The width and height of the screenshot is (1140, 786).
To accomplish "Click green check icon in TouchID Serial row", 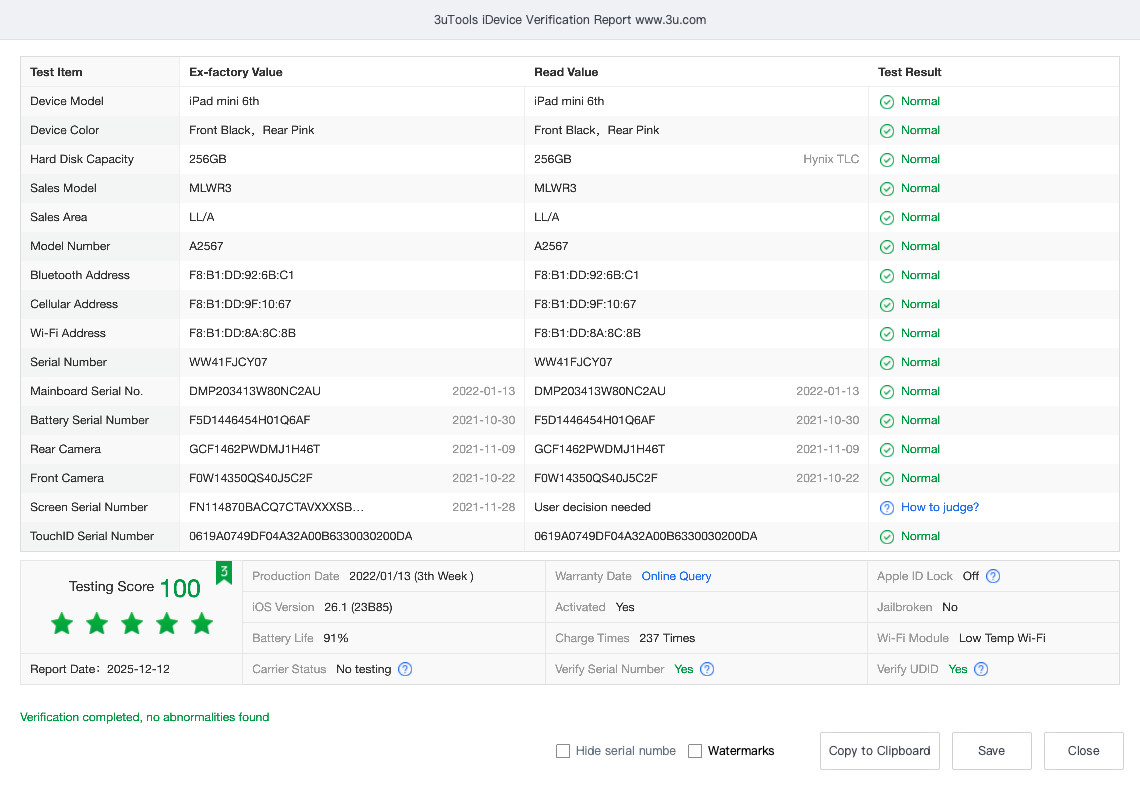I will point(886,537).
